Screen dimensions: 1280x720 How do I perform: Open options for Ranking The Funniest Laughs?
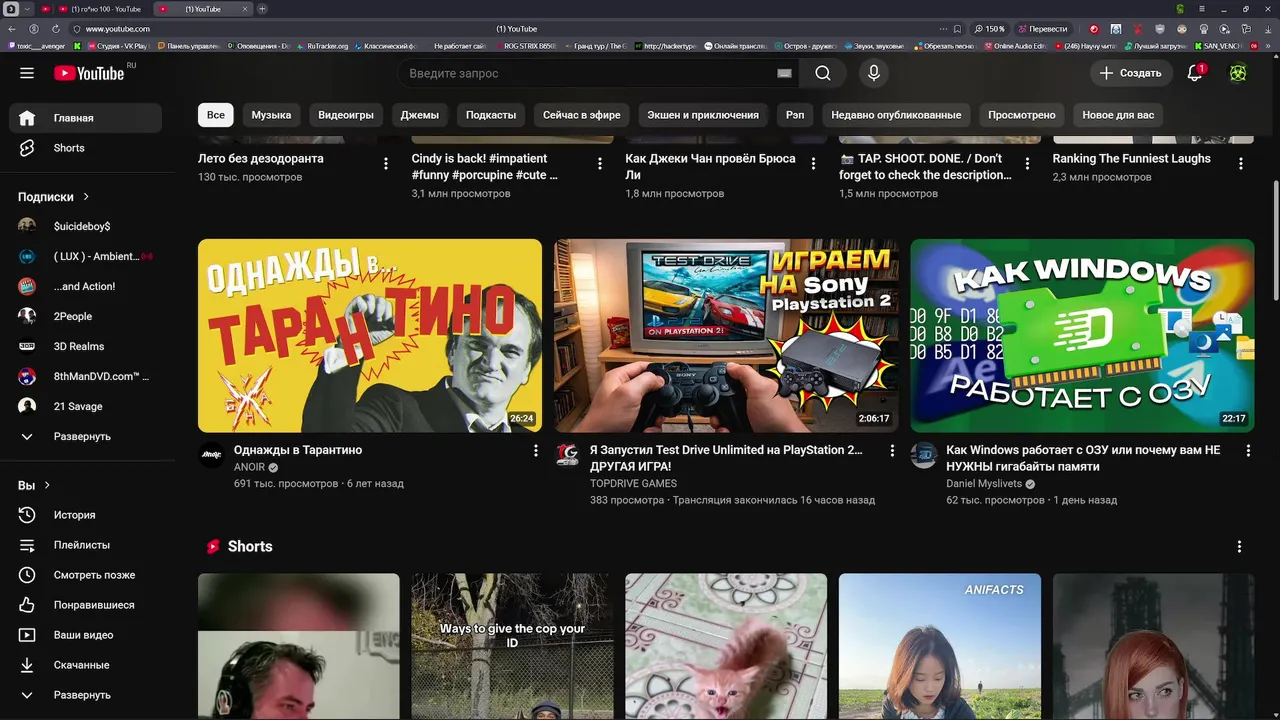point(1241,163)
